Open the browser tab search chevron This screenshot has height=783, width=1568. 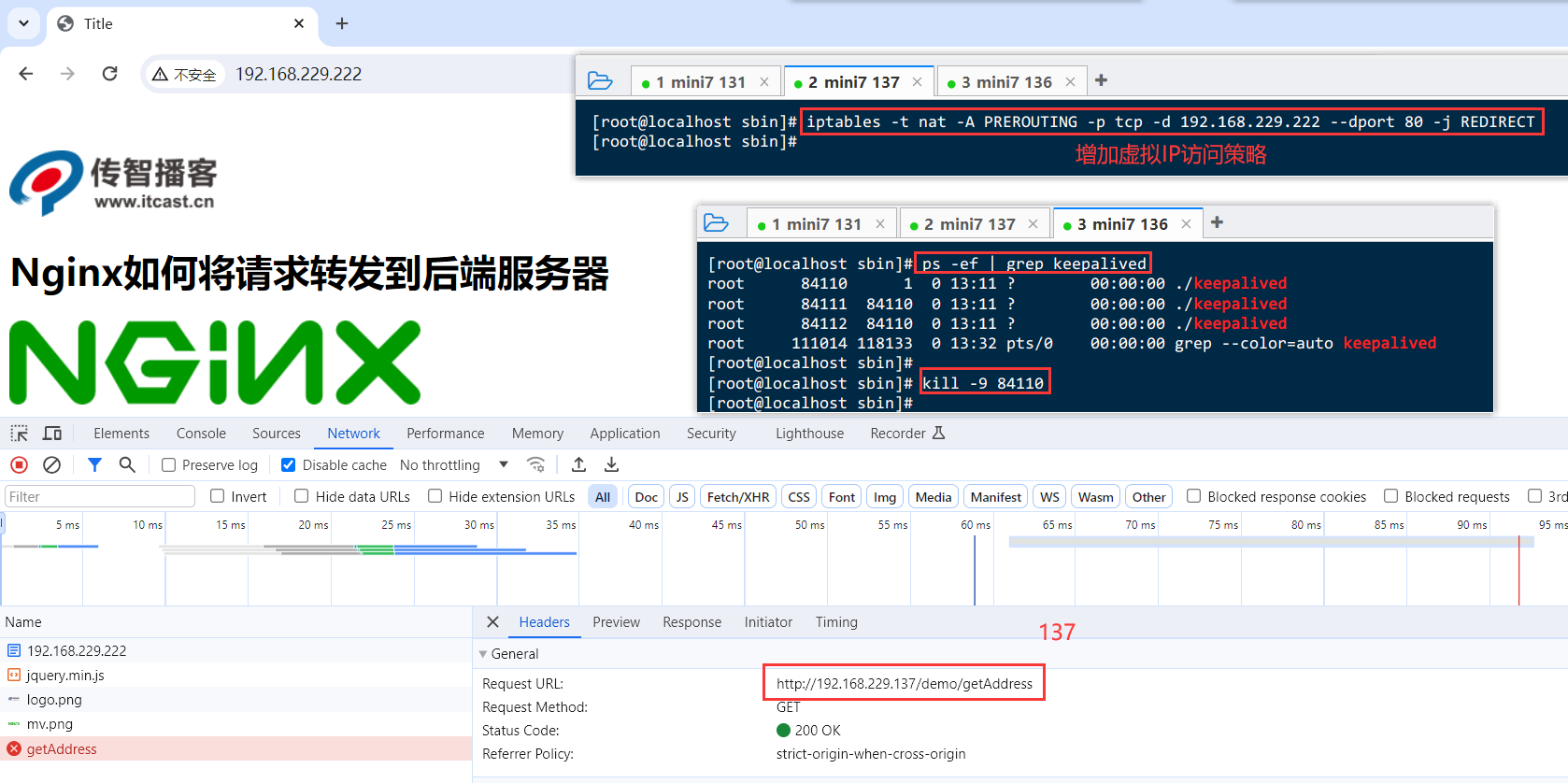[23, 23]
